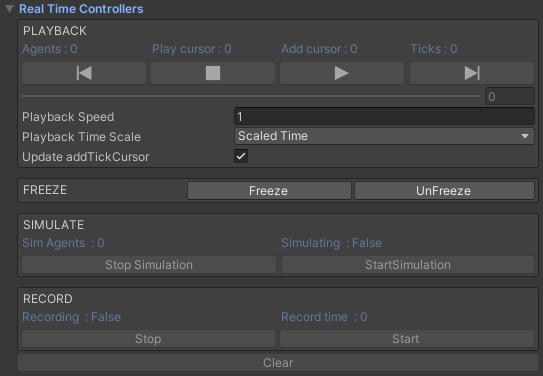This screenshot has width=543, height=376.
Task: Click the StartSimulation button
Action: (x=408, y=265)
